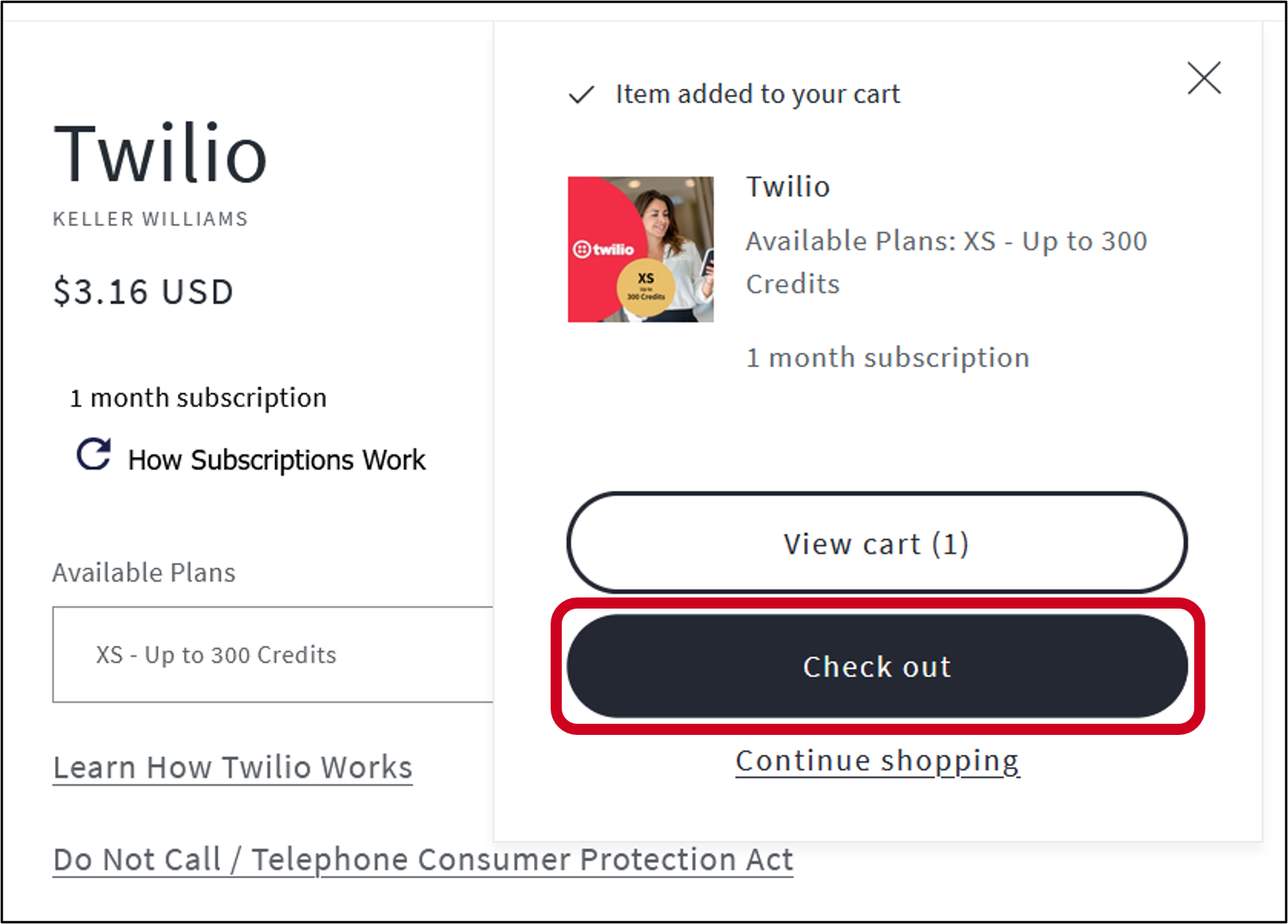The image size is (1288, 924).
Task: Click the "Item added to your cart" message text
Action: point(756,94)
